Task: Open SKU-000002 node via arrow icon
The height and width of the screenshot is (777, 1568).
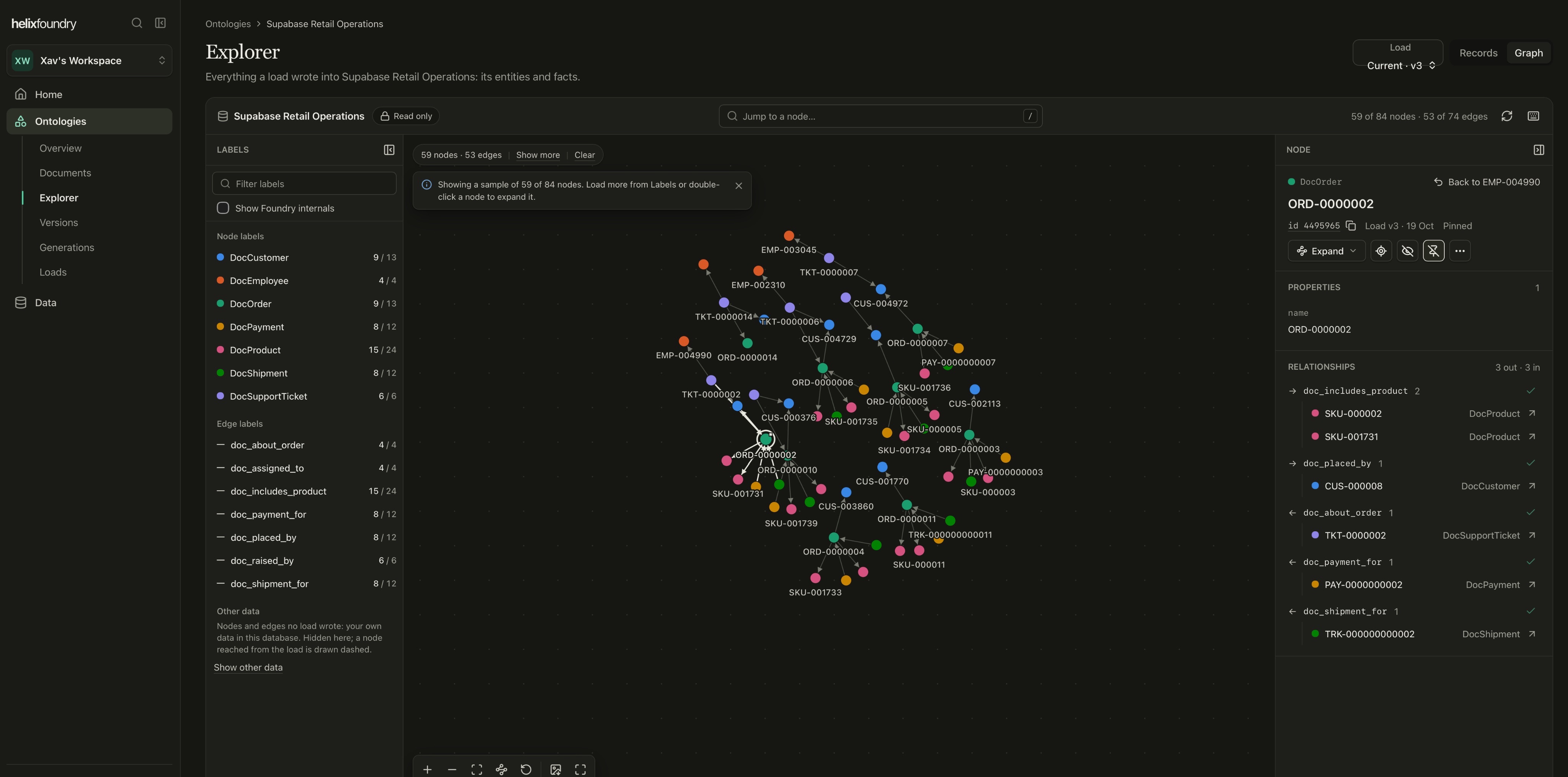Action: (1532, 414)
